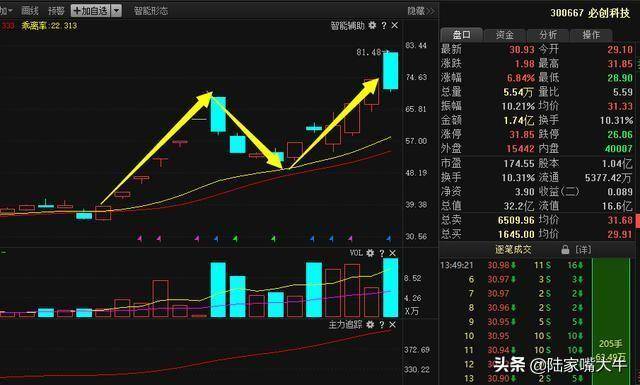The height and width of the screenshot is (385, 640).
Task: Show help for the VOL indicator
Action: (x=382, y=253)
